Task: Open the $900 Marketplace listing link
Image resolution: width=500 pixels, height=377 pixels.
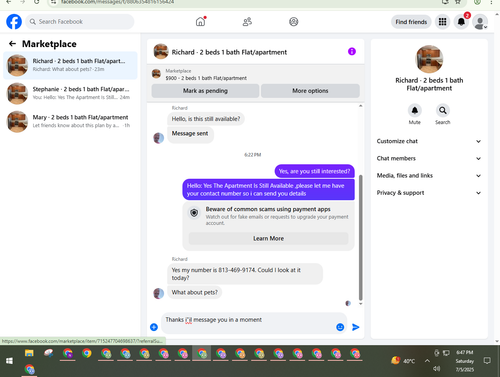Action: click(206, 78)
